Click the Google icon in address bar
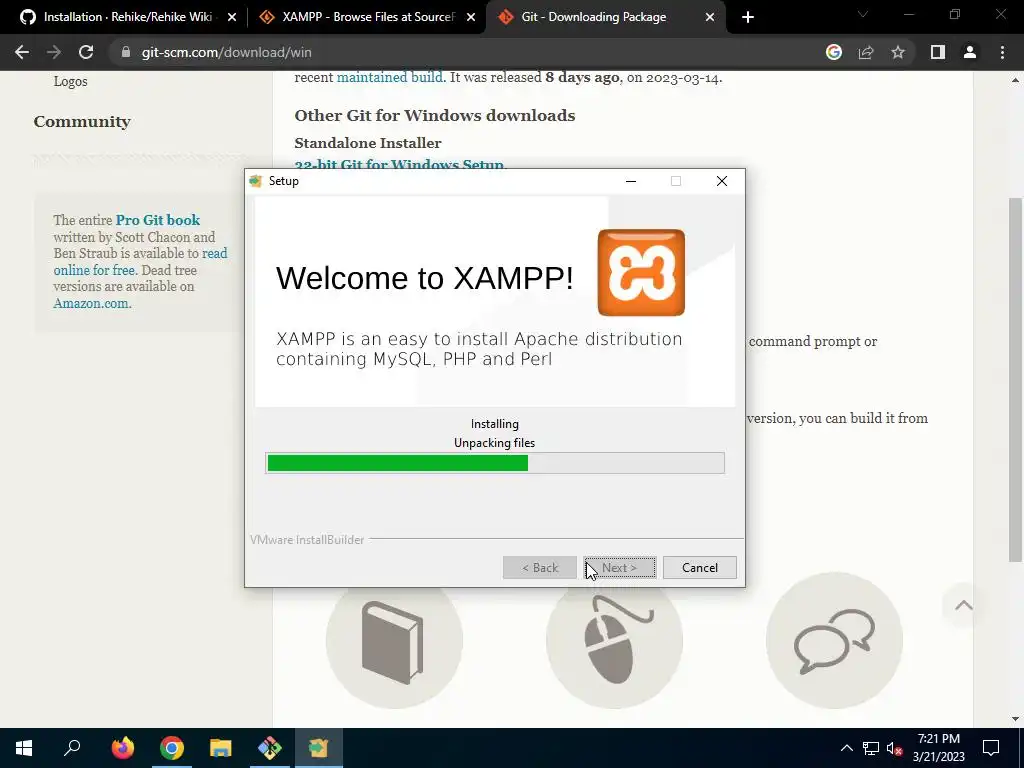 [x=834, y=52]
